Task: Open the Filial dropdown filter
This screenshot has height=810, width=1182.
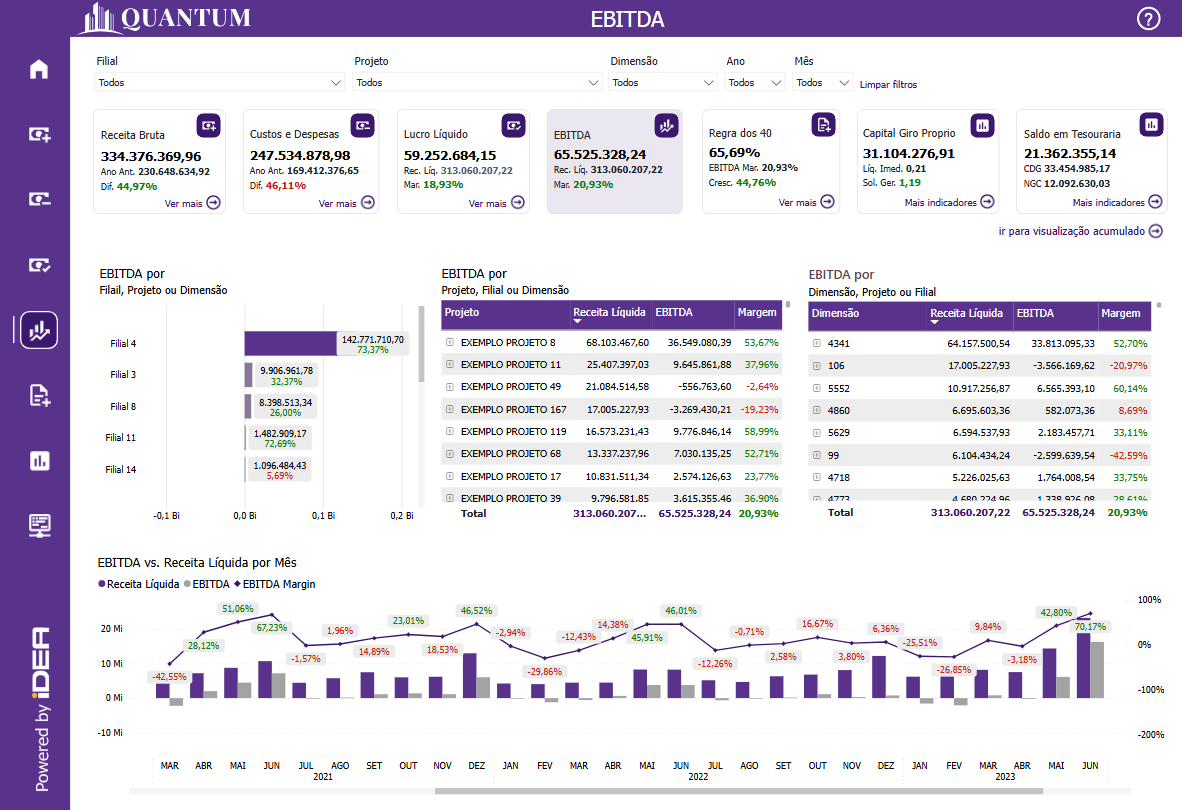Action: [x=220, y=83]
